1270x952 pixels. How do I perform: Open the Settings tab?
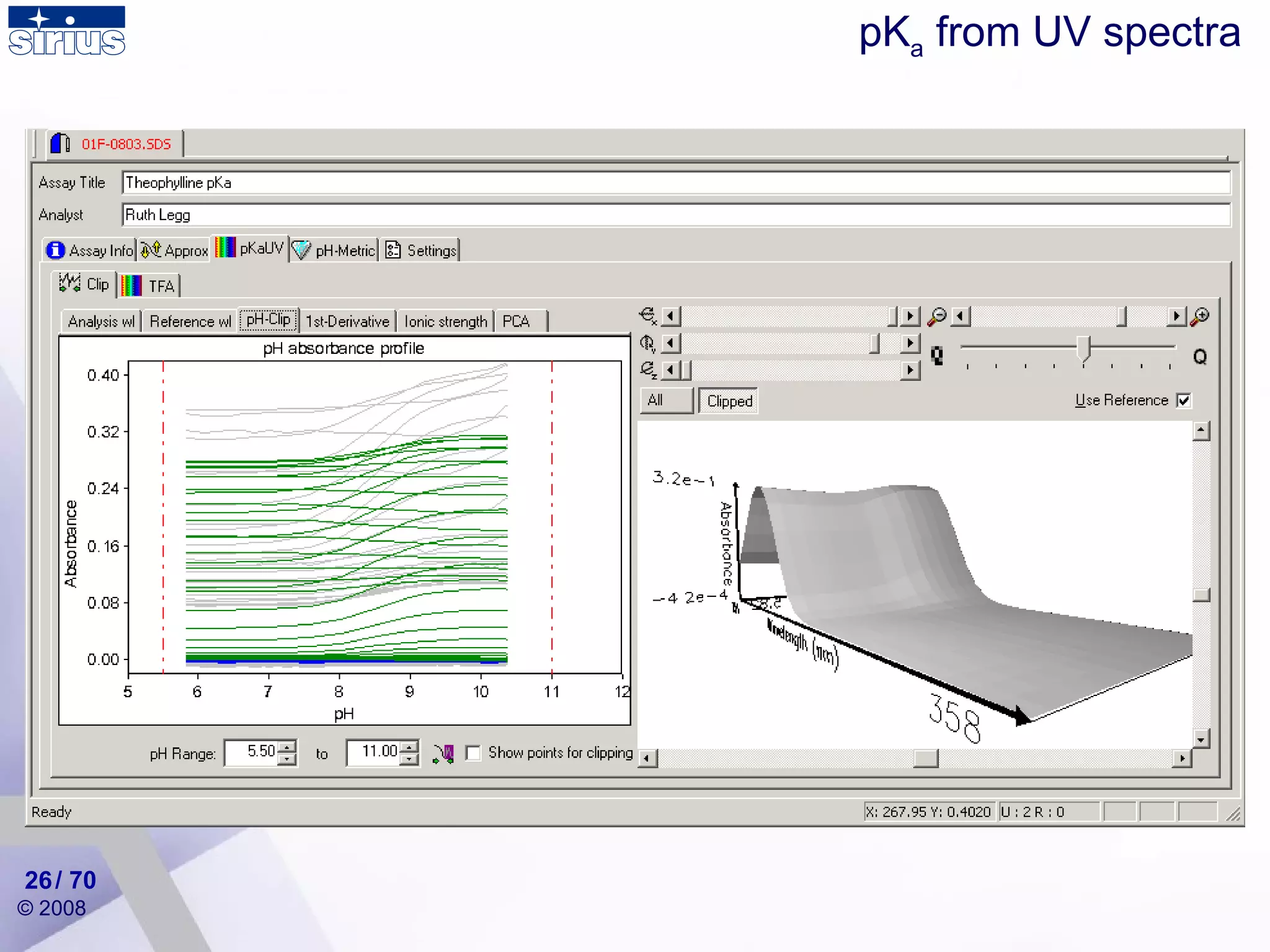click(421, 250)
